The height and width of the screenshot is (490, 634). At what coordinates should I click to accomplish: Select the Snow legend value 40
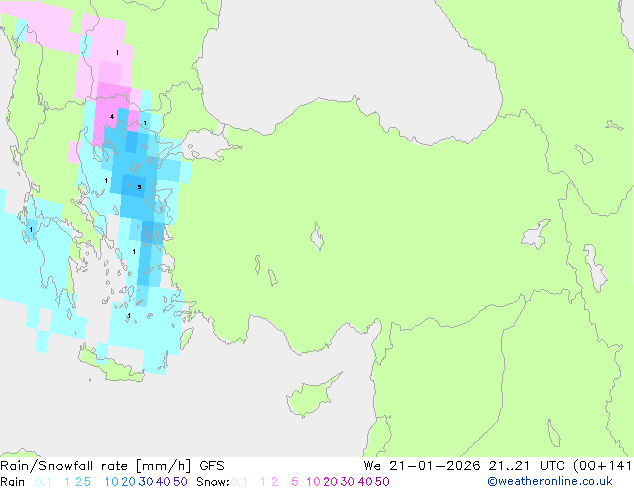[x=365, y=482]
